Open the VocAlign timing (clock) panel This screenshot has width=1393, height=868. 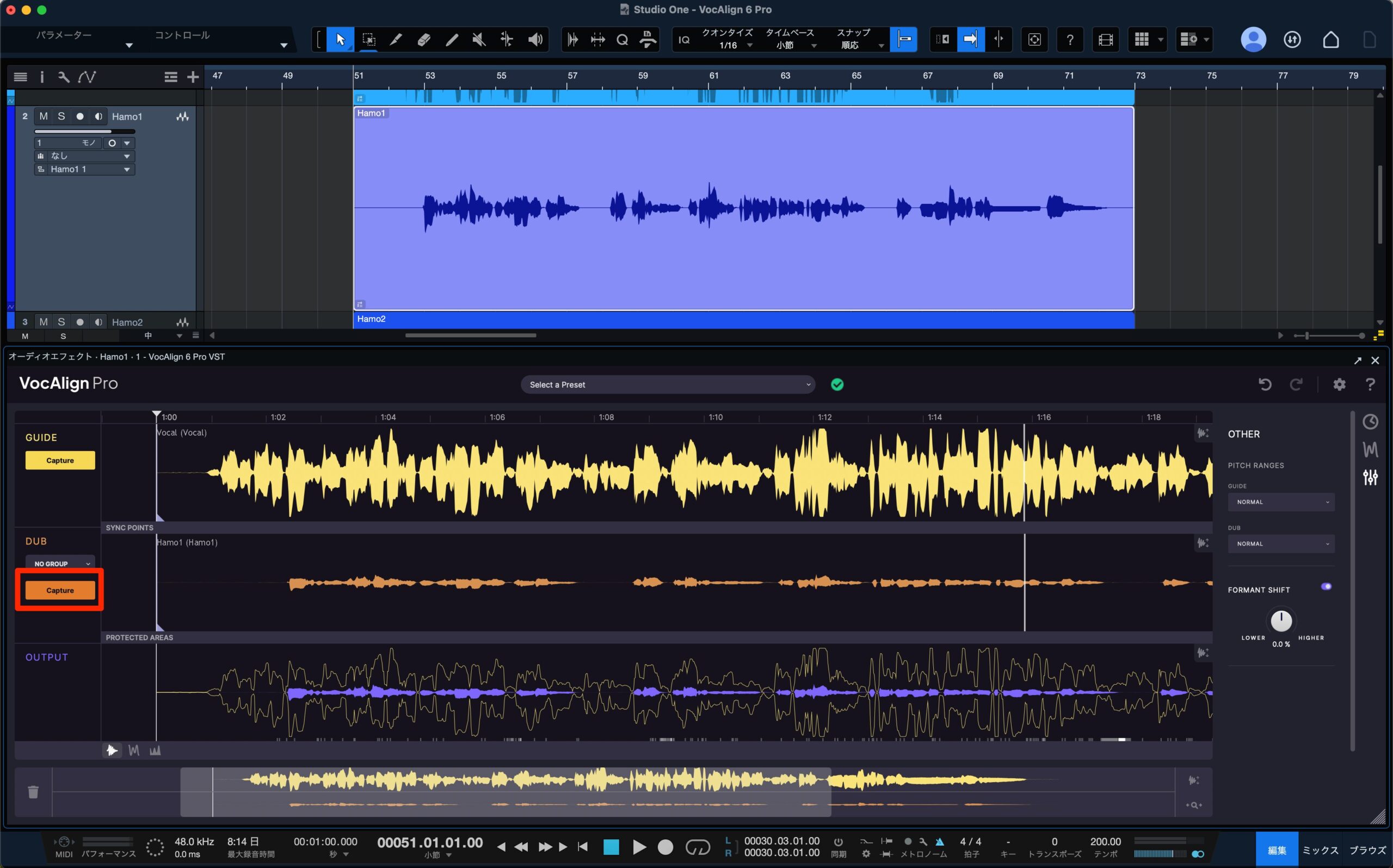pyautogui.click(x=1370, y=422)
